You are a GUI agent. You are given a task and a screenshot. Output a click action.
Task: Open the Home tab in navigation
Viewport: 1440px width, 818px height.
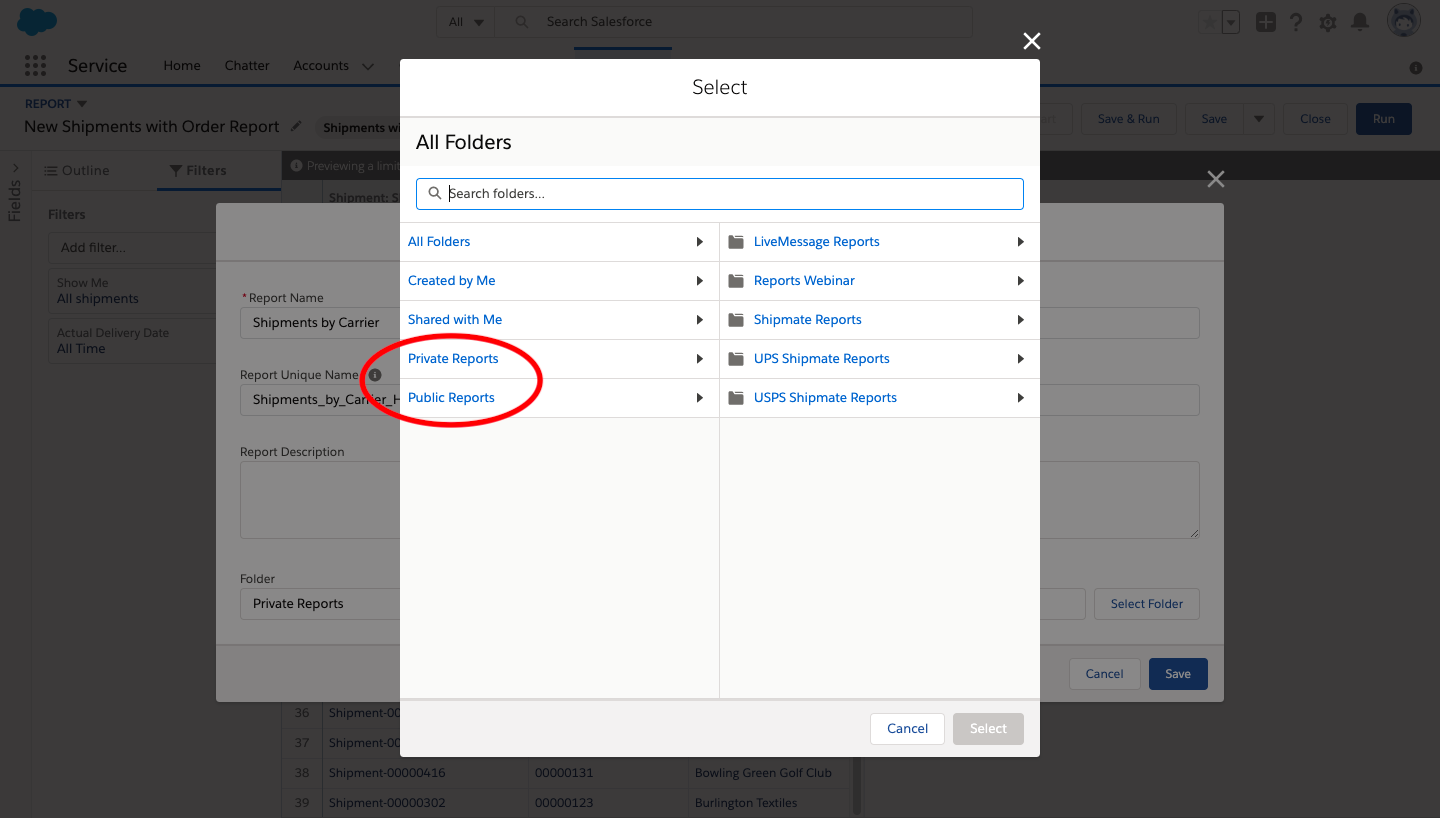point(182,66)
